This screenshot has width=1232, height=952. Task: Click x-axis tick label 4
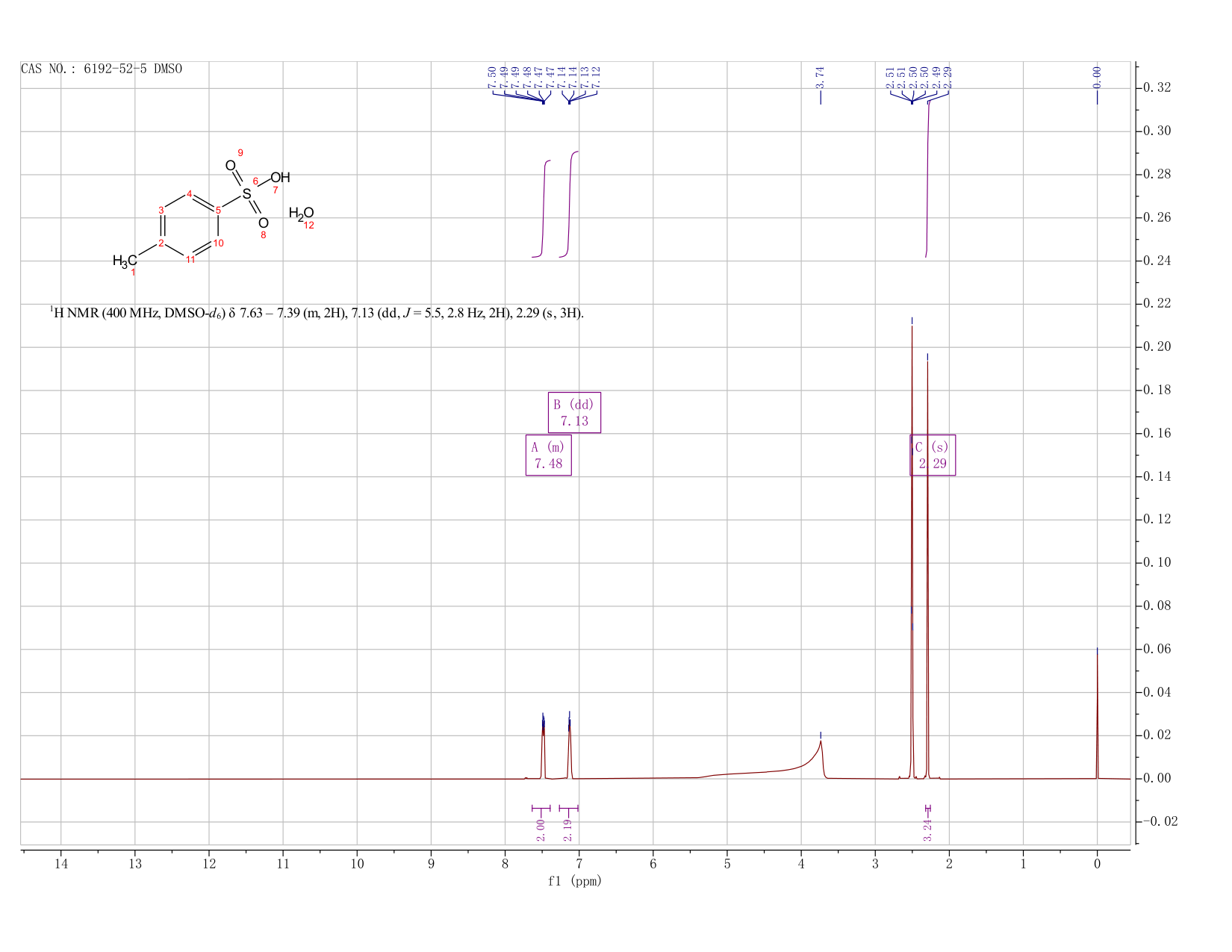(x=801, y=863)
